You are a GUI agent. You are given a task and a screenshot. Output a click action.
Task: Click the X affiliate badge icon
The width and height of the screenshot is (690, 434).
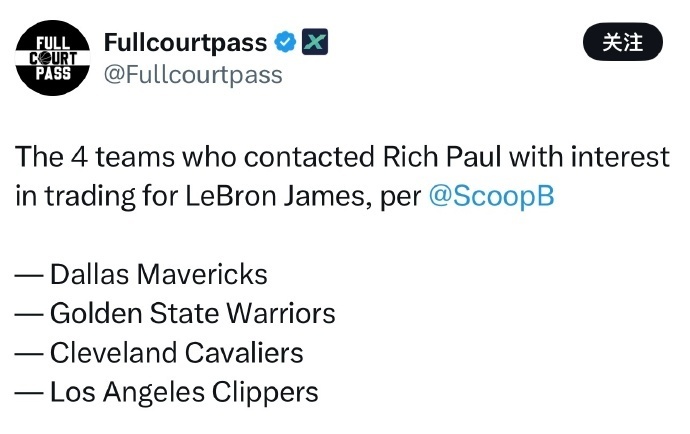314,42
